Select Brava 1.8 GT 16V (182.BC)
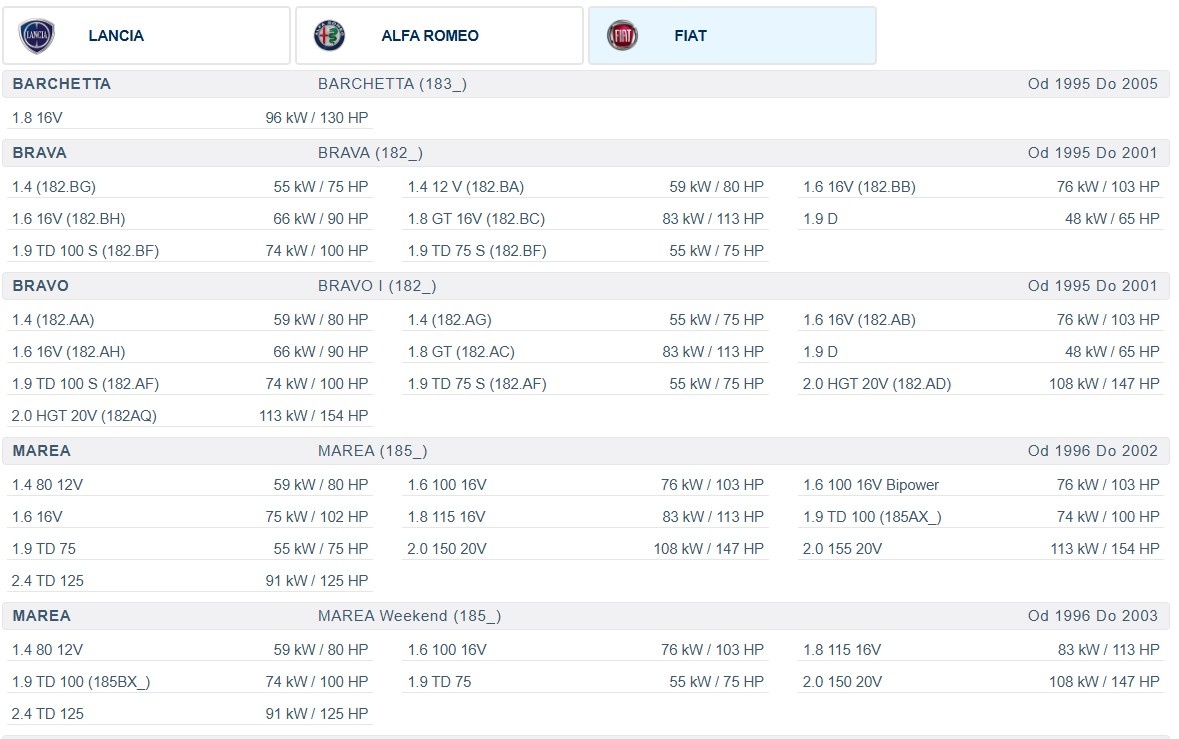Screen dimensions: 1179x739 (x=585, y=219)
